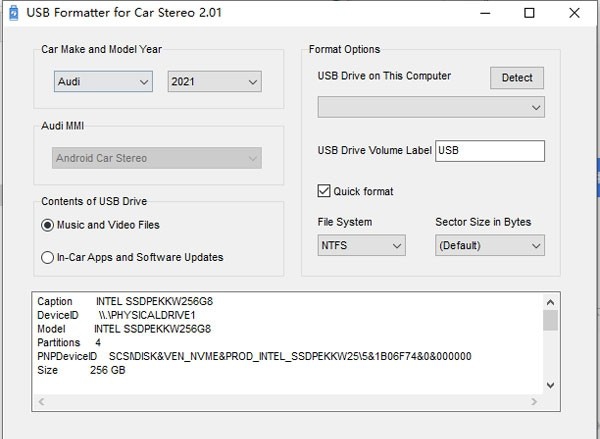Open the Sector Size in Bytes dropdown

[490, 245]
